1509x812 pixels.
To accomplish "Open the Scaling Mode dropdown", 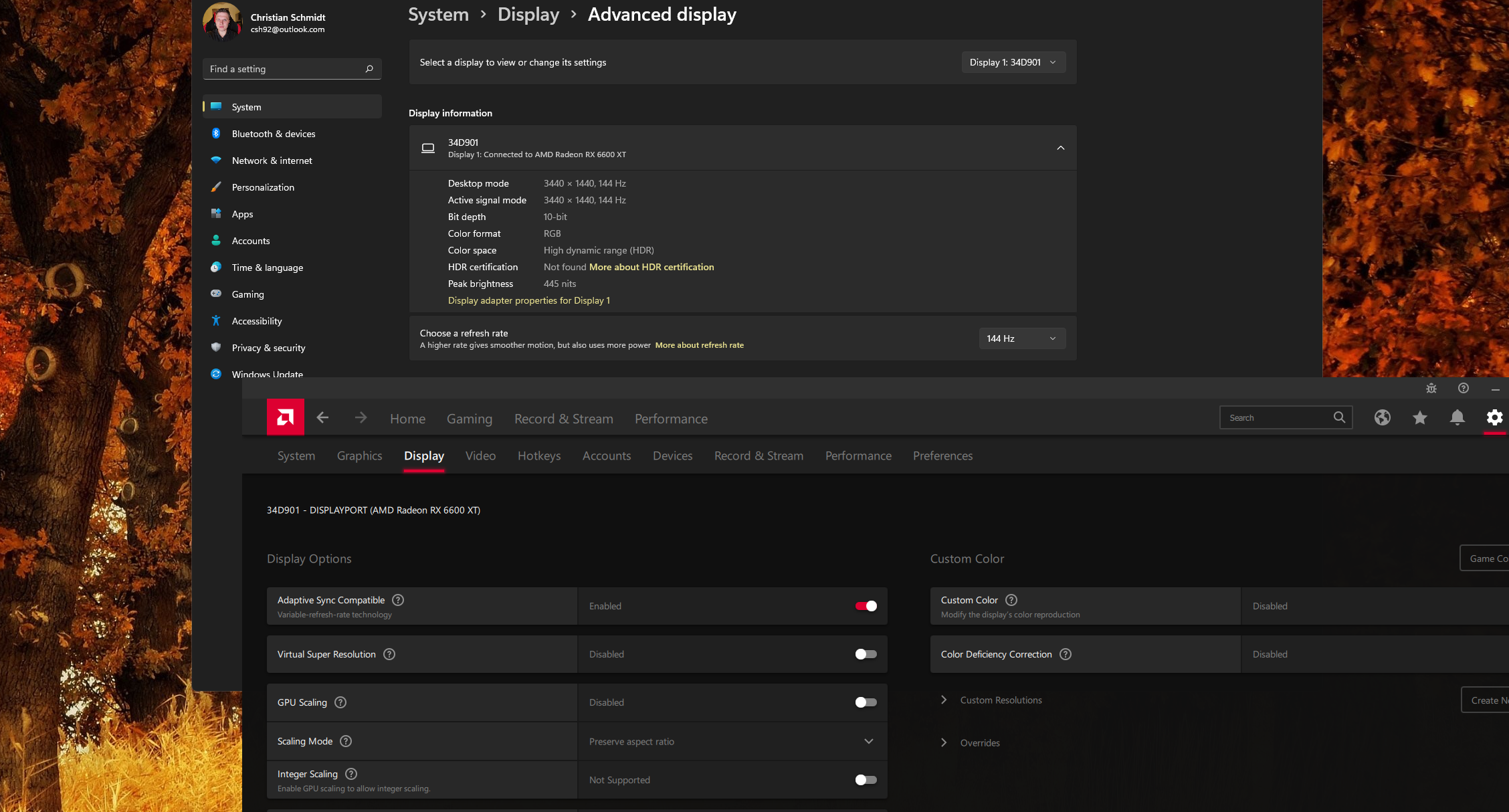I will pos(732,741).
